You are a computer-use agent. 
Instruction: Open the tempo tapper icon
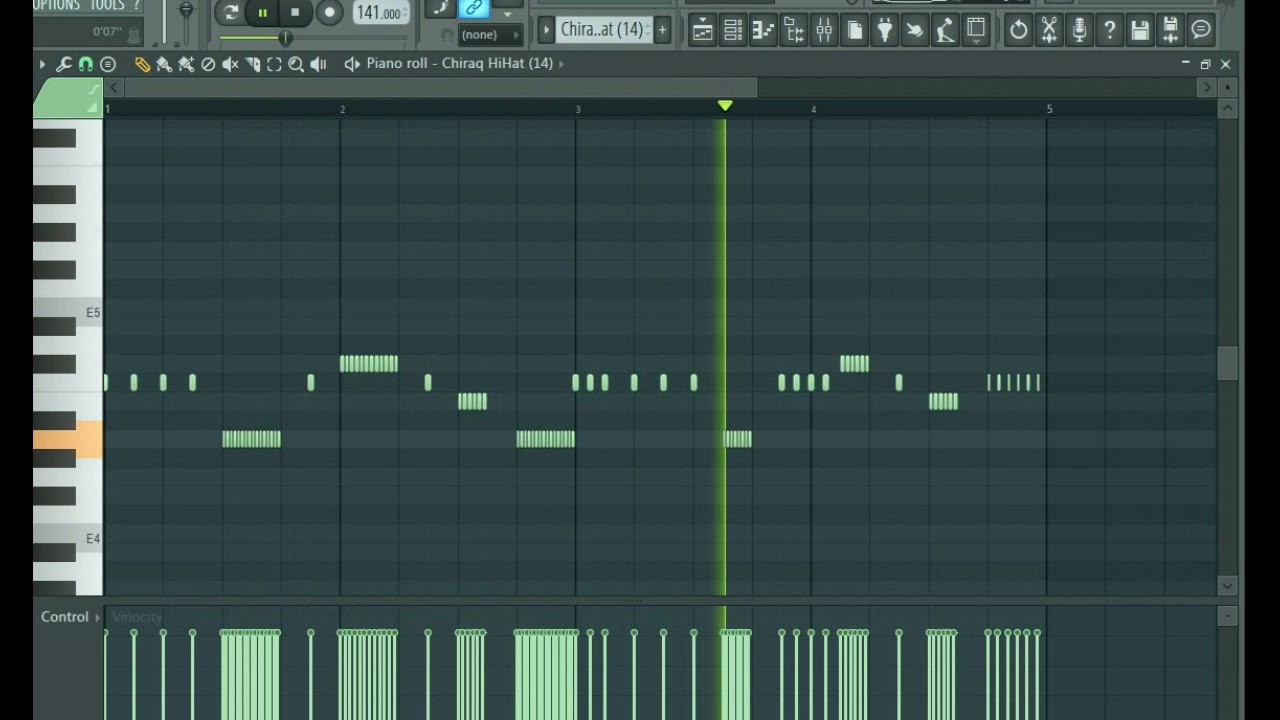pos(946,30)
